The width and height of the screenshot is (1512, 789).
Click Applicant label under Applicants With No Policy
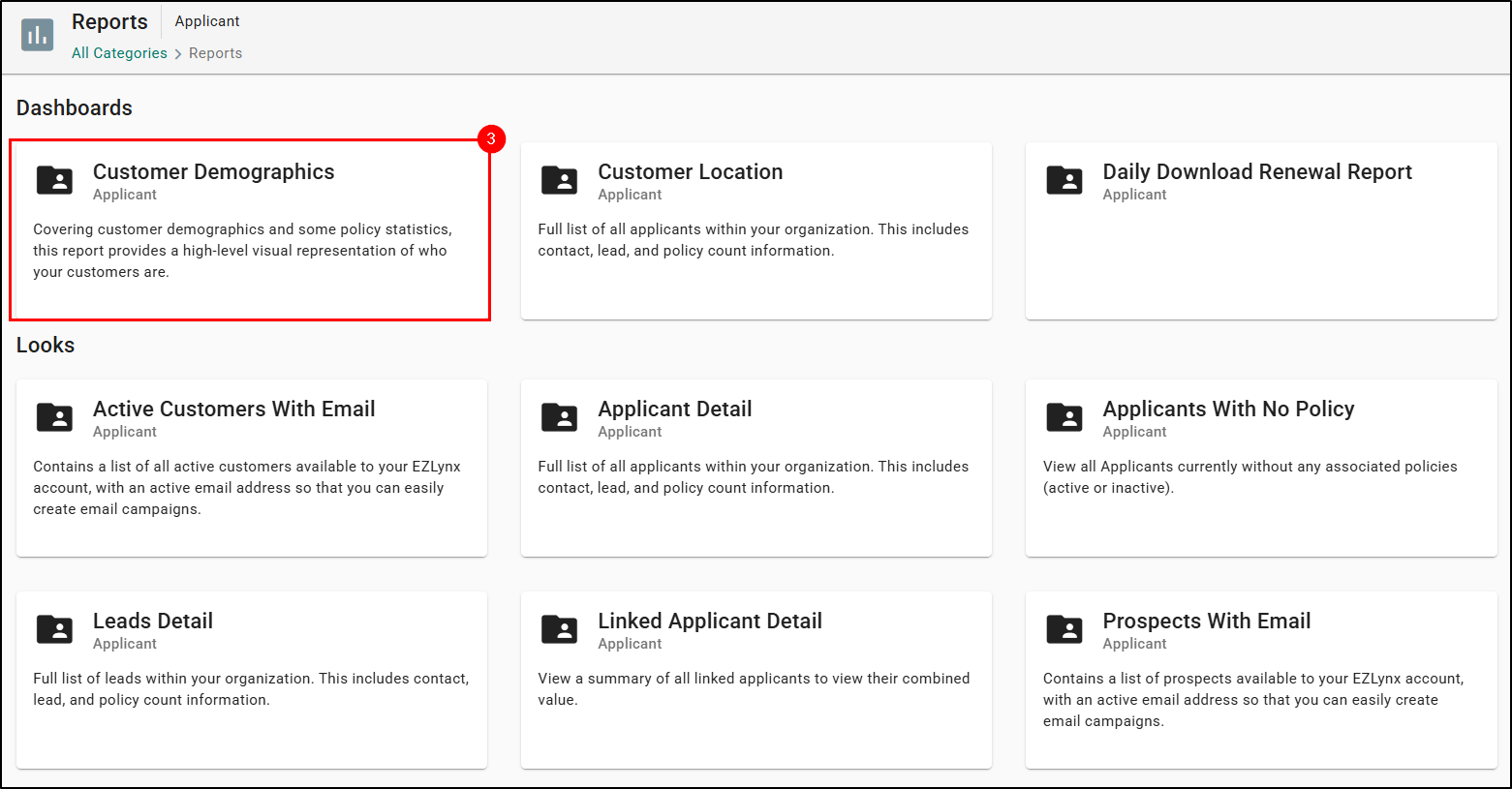click(x=1134, y=432)
